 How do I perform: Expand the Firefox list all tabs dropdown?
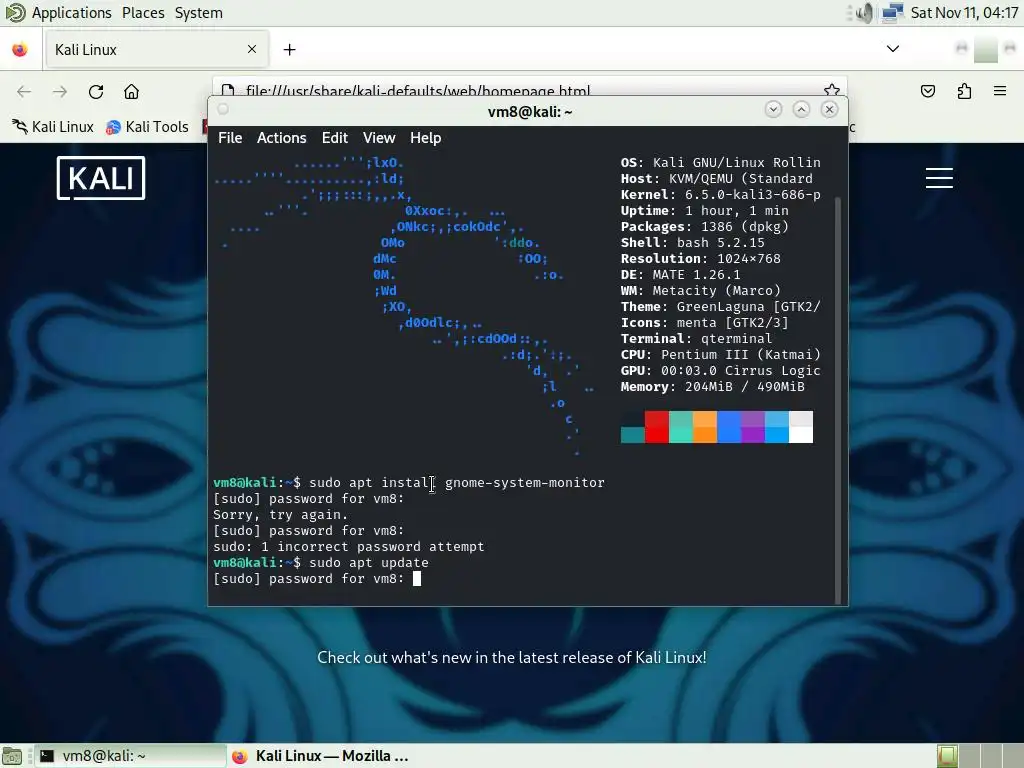click(893, 49)
